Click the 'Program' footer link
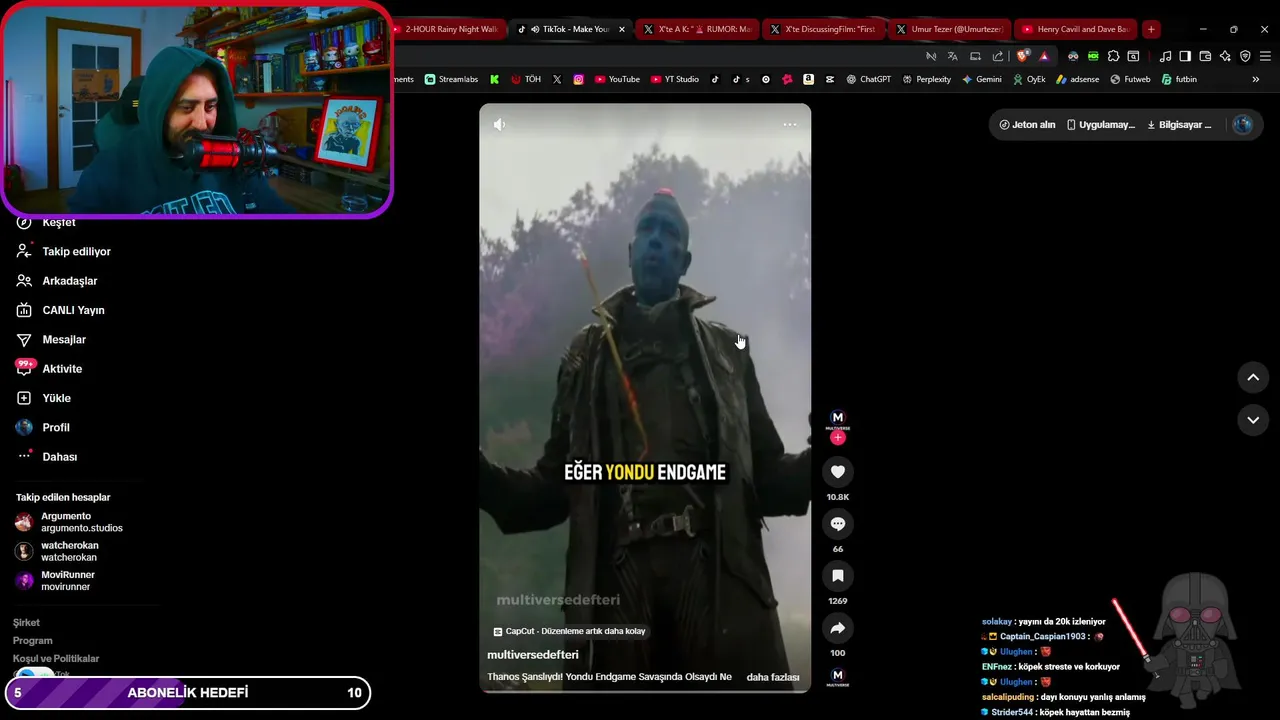The image size is (1280, 720). point(33,641)
